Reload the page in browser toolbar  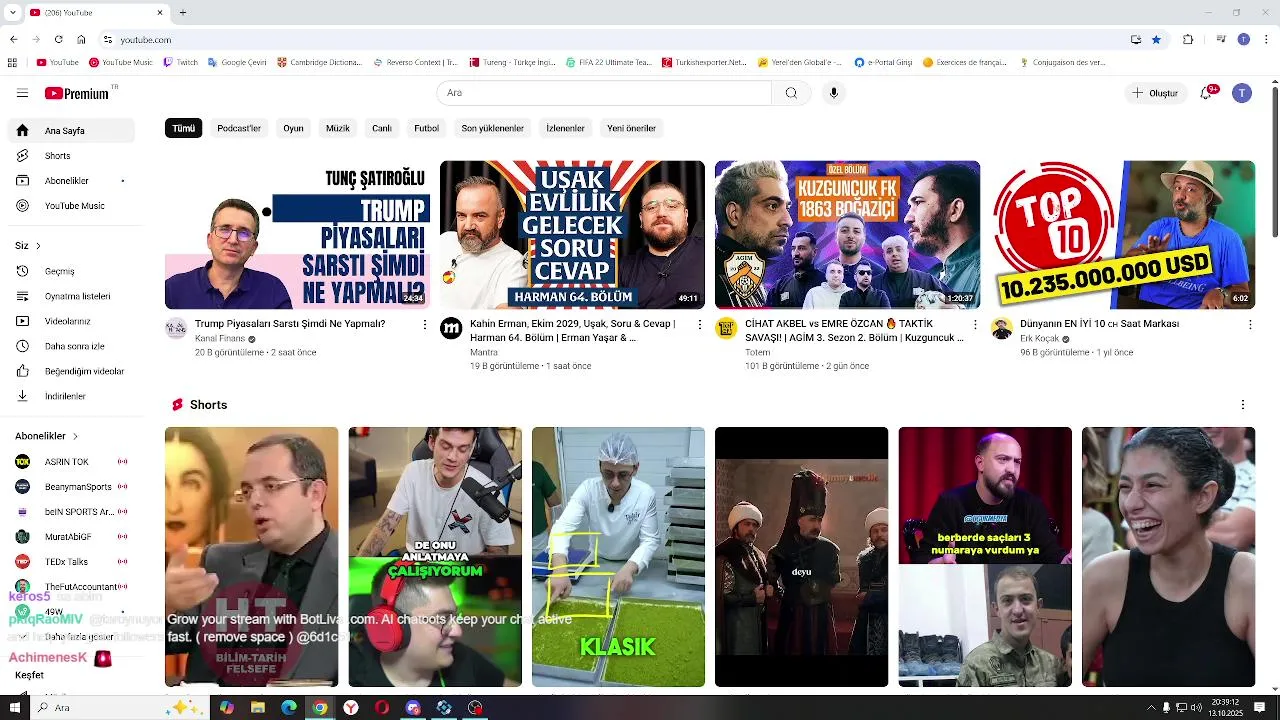[x=59, y=40]
